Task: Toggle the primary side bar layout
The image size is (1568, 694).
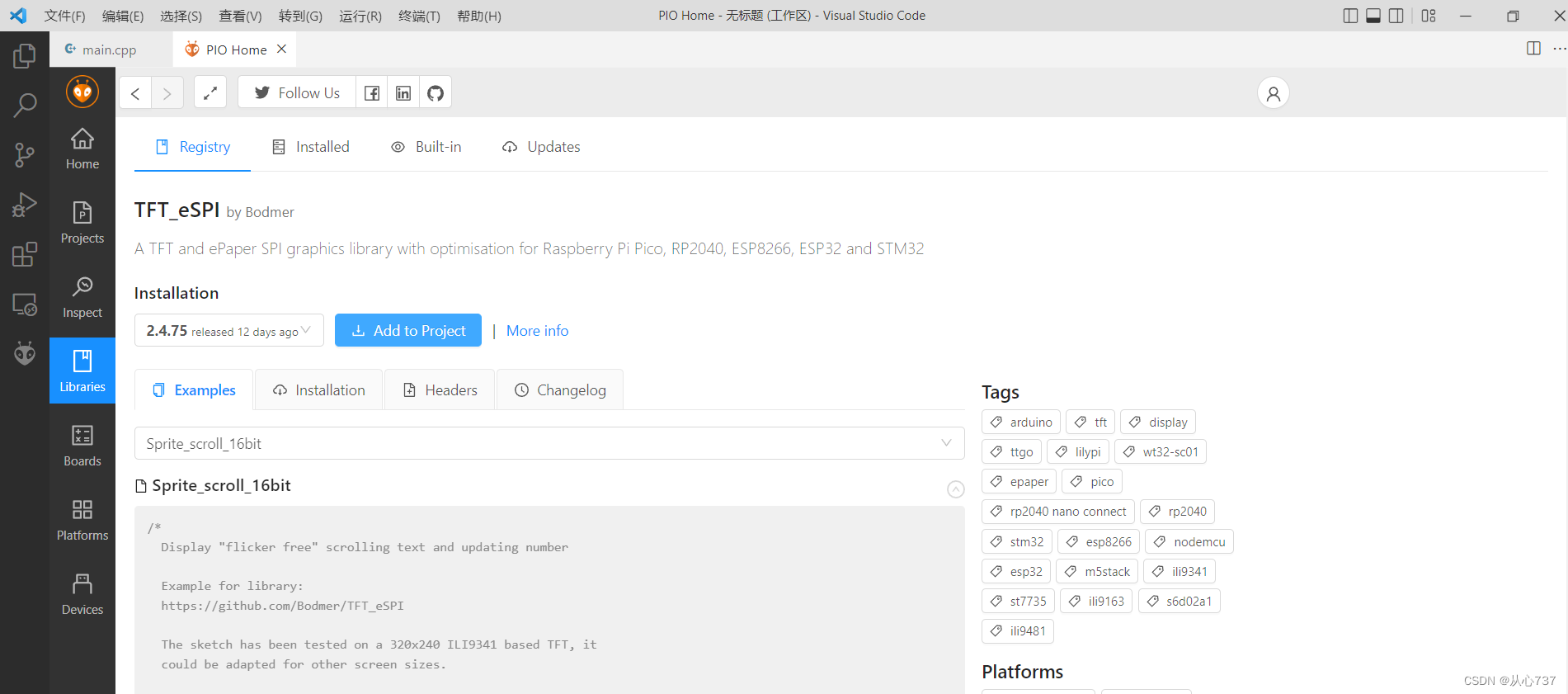Action: coord(1350,16)
